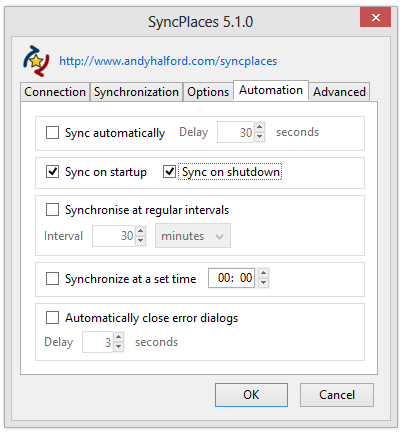Screen dimensions: 403x434
Task: Enable Synchronise at regular intervals
Action: (x=52, y=210)
